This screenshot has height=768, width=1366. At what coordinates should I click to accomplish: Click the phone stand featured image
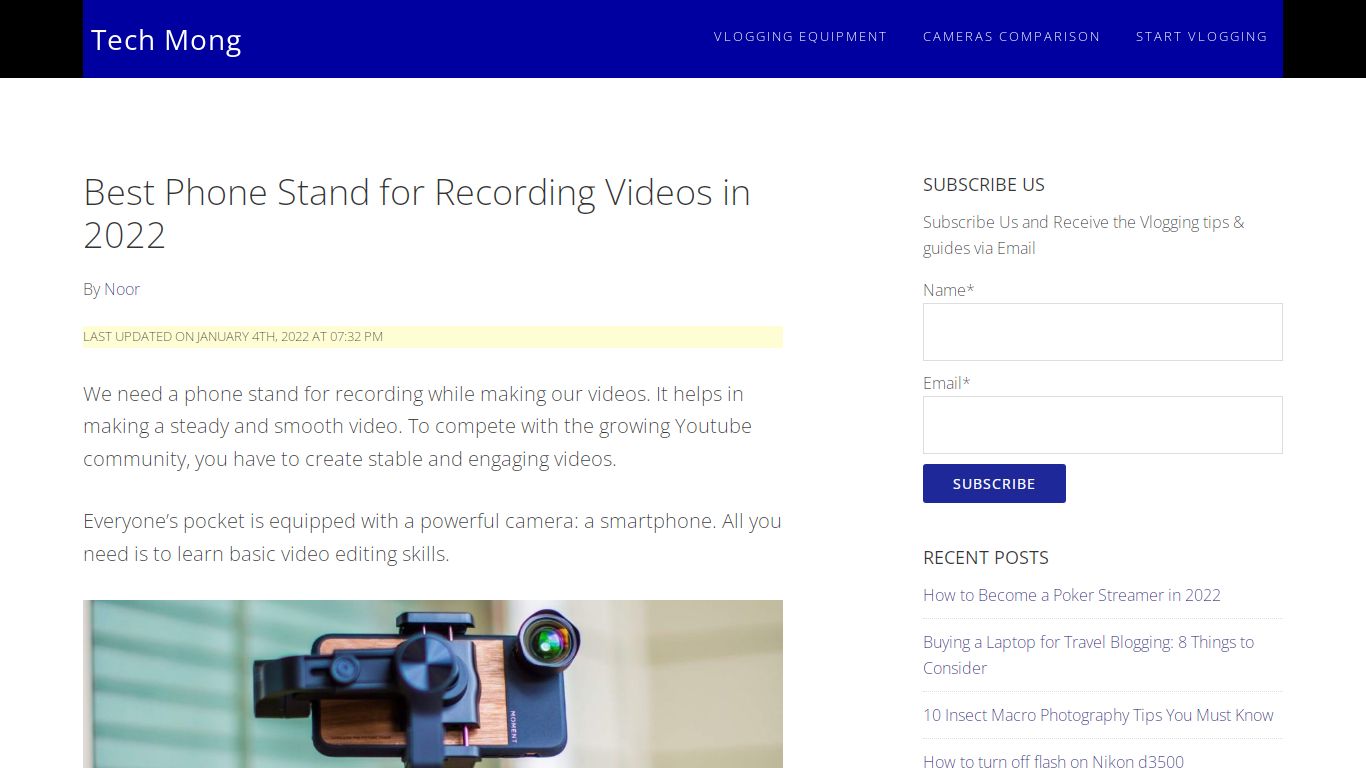coord(433,684)
